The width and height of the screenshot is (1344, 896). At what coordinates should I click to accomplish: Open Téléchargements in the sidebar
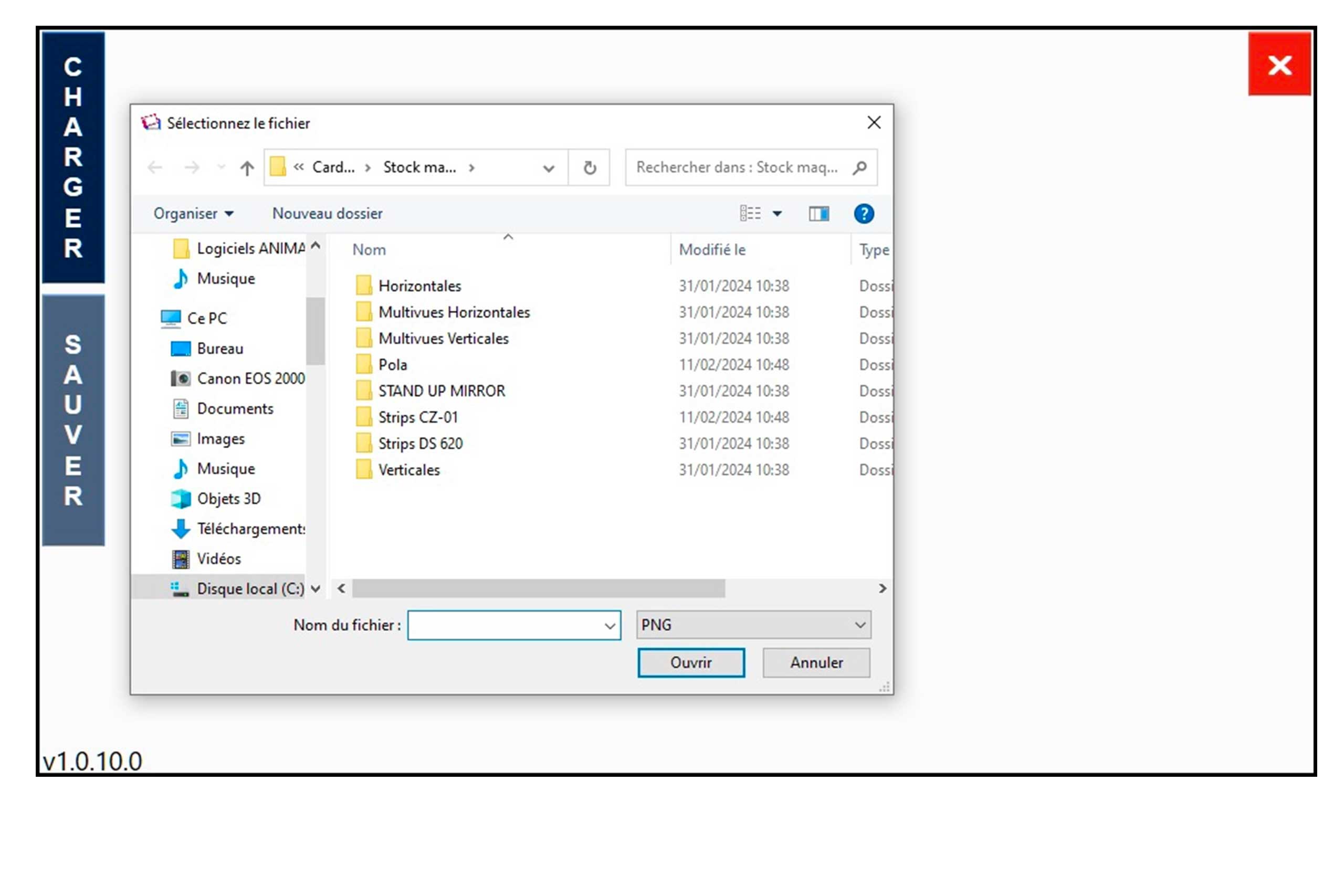tap(250, 529)
